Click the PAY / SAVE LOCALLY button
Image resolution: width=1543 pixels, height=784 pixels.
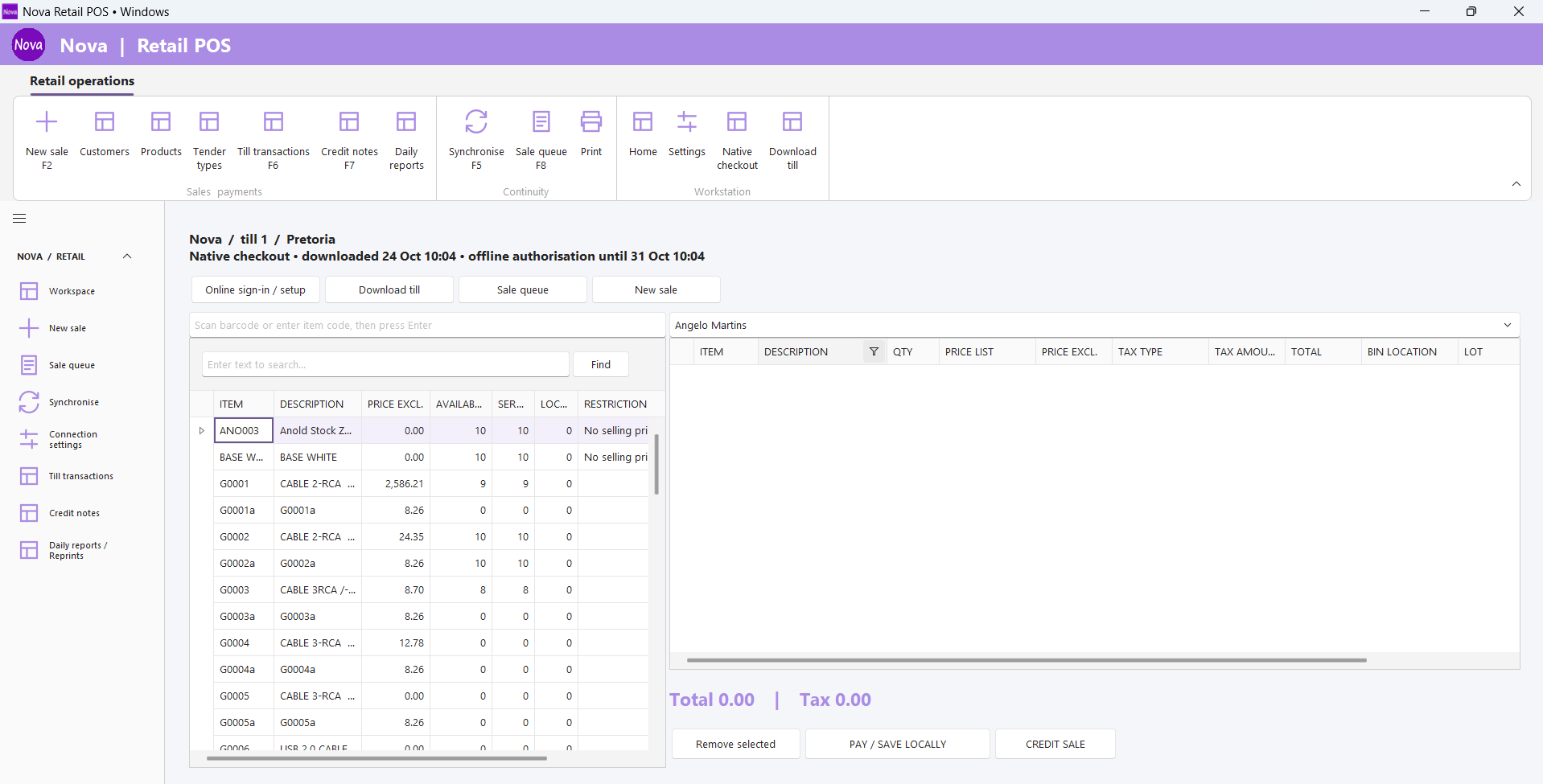(897, 744)
